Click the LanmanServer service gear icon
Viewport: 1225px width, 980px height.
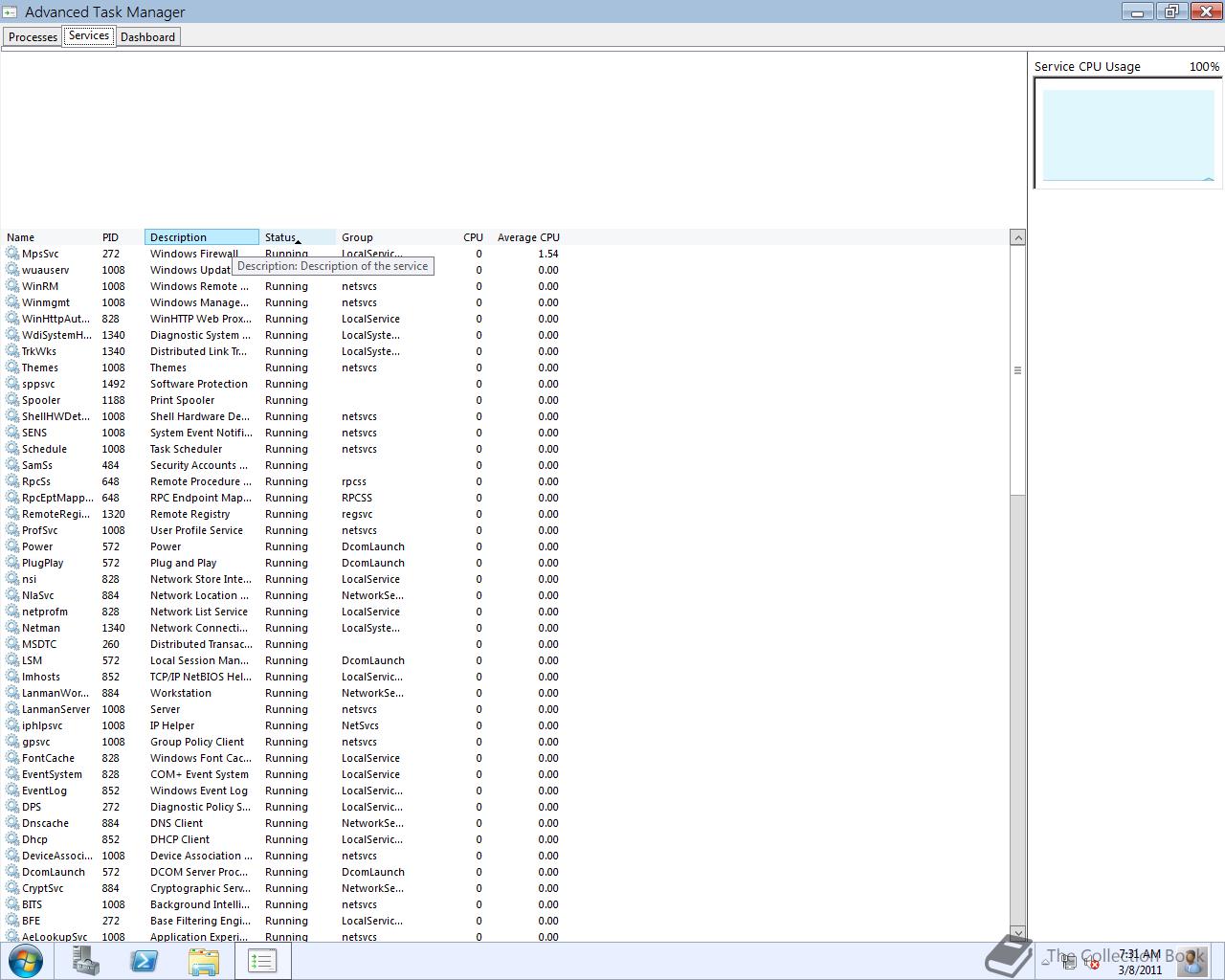tap(12, 709)
